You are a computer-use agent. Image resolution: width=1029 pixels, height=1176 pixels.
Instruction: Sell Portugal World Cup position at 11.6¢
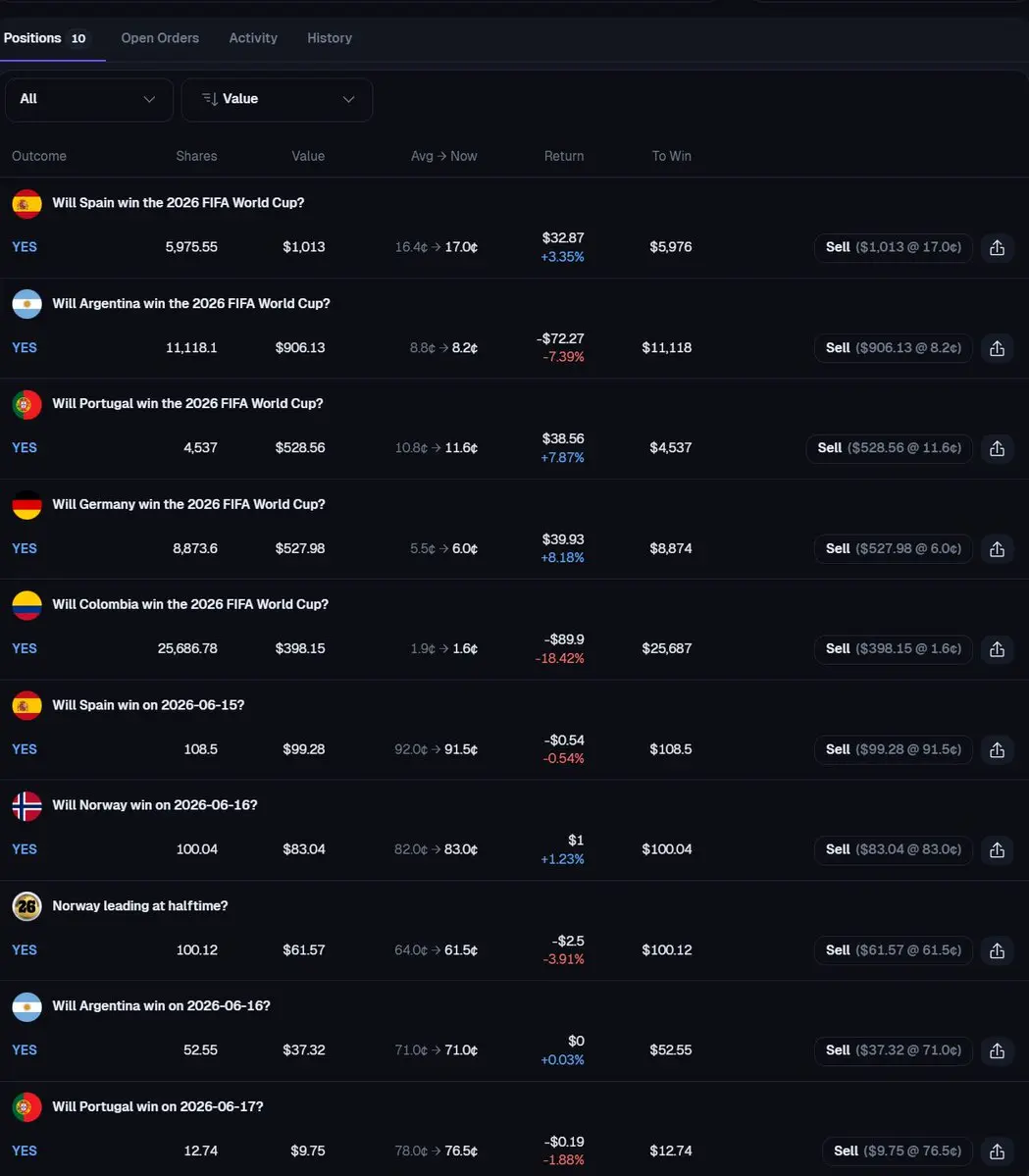pyautogui.click(x=890, y=448)
